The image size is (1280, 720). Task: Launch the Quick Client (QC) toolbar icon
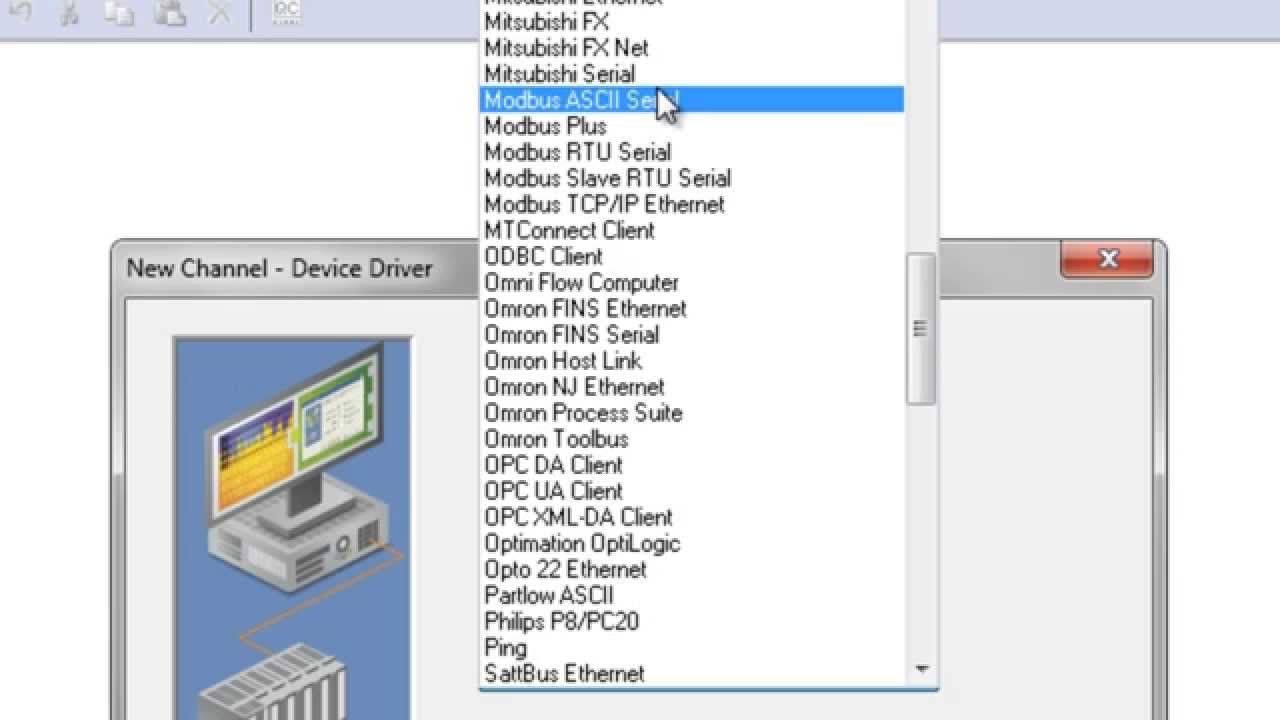point(287,12)
